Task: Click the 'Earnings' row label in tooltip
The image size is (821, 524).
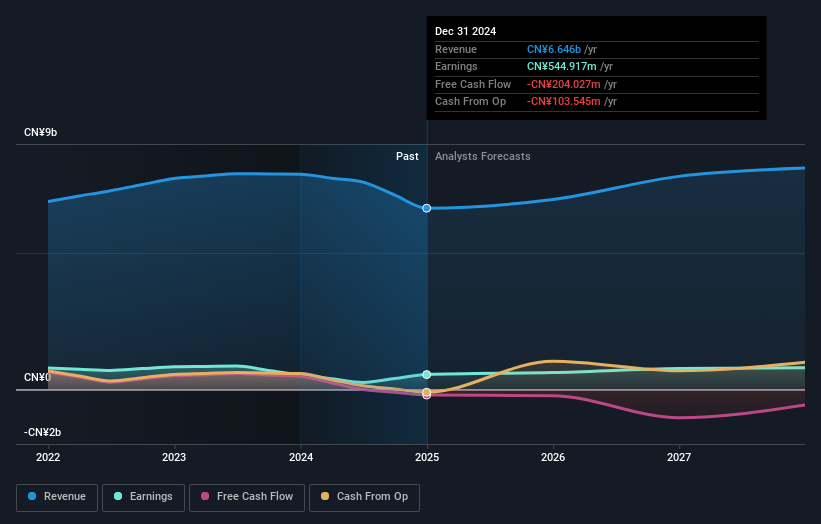Action: 456,66
